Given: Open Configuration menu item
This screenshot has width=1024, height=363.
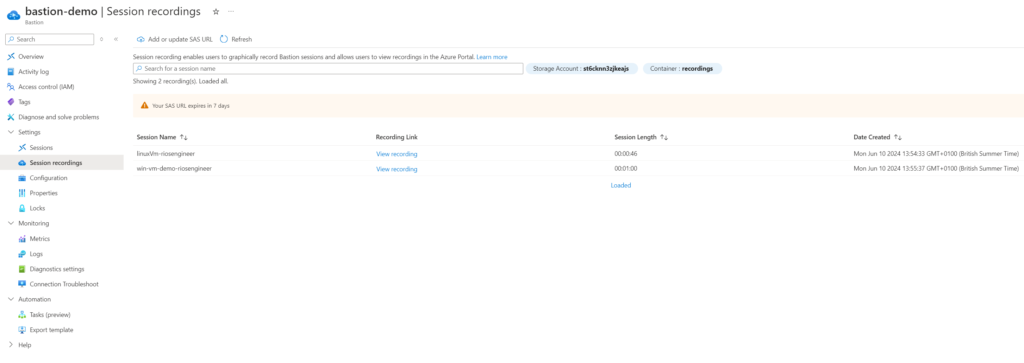Looking at the screenshot, I should [x=48, y=178].
